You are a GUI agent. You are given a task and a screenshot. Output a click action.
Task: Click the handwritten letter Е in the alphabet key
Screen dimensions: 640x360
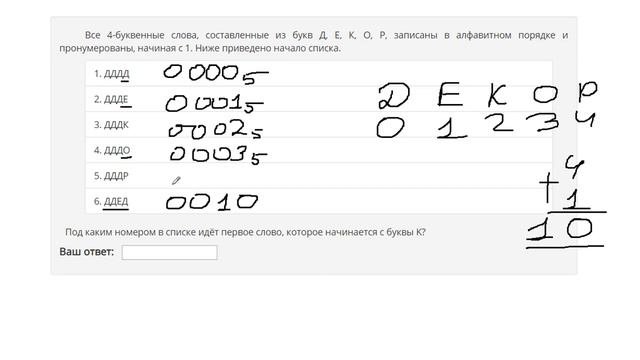point(450,94)
